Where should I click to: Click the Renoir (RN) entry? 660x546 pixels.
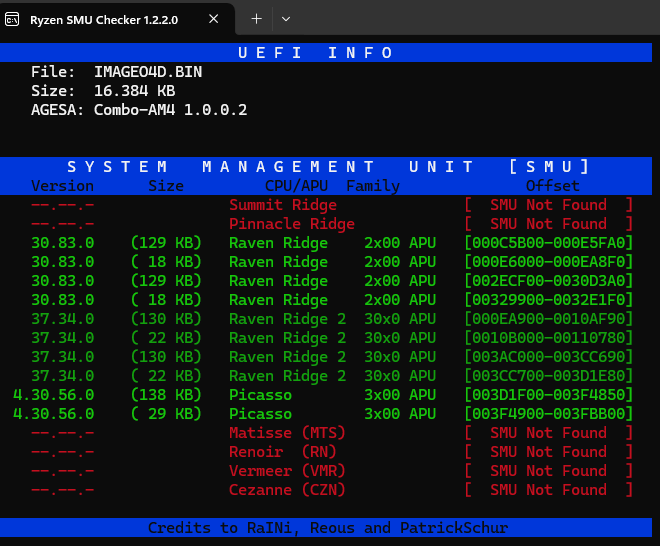[283, 452]
